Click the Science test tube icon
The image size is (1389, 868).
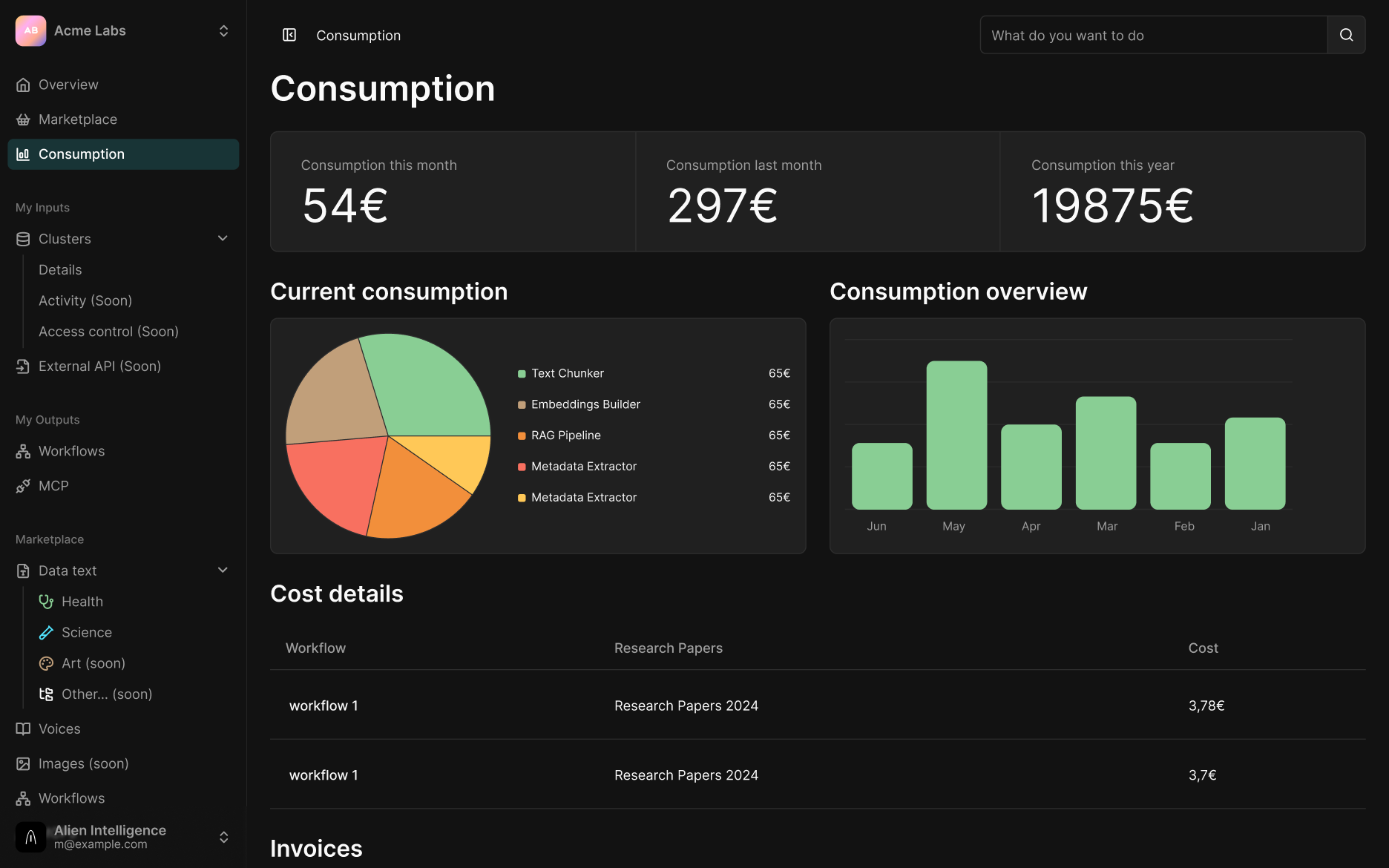point(46,633)
